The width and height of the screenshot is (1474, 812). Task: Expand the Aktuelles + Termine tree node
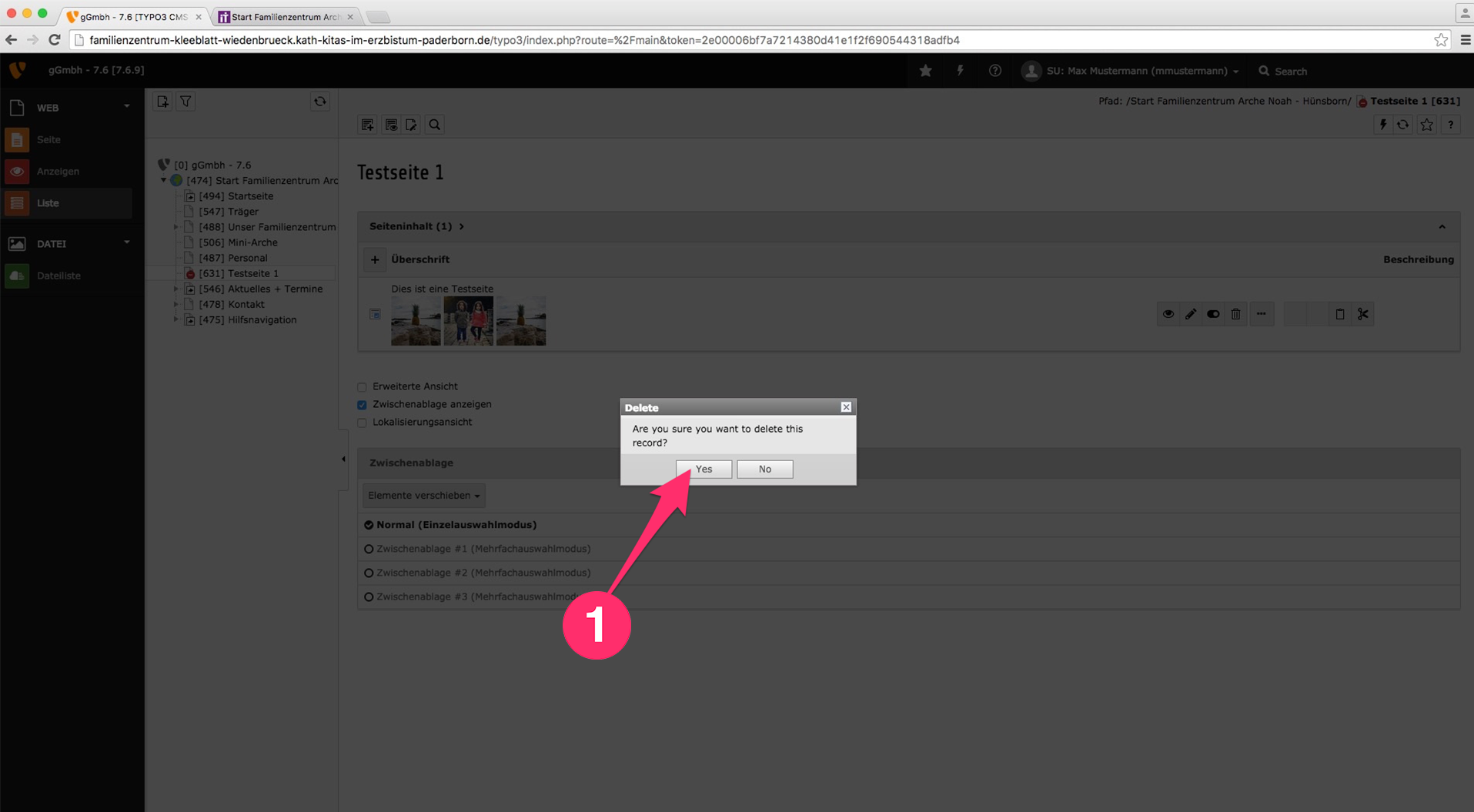point(175,289)
